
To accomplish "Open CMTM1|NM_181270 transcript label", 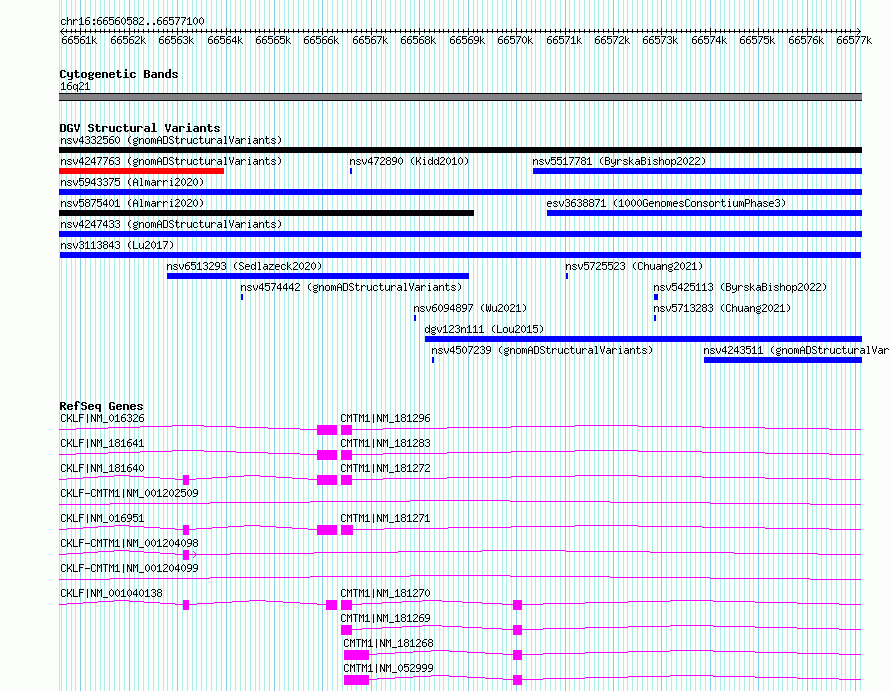I will [x=385, y=593].
